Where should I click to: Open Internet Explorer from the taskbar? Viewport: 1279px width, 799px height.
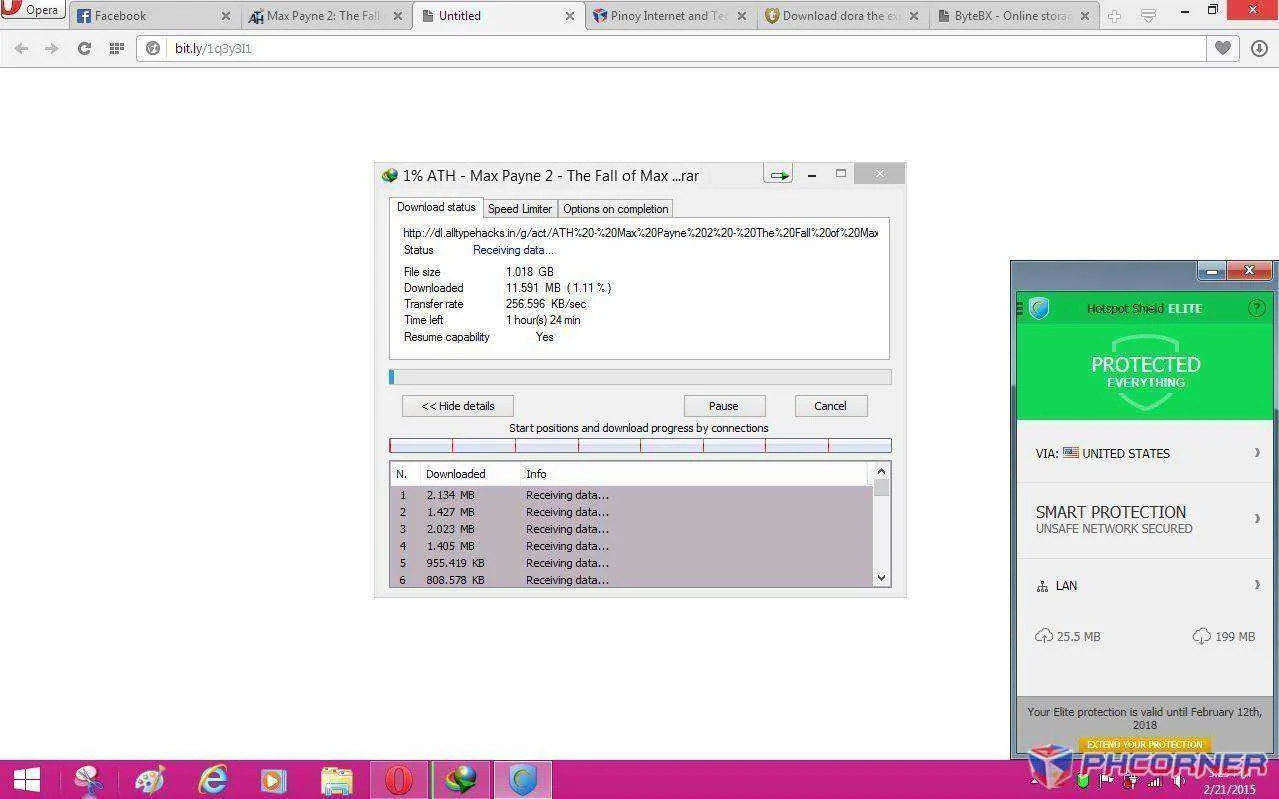click(212, 779)
